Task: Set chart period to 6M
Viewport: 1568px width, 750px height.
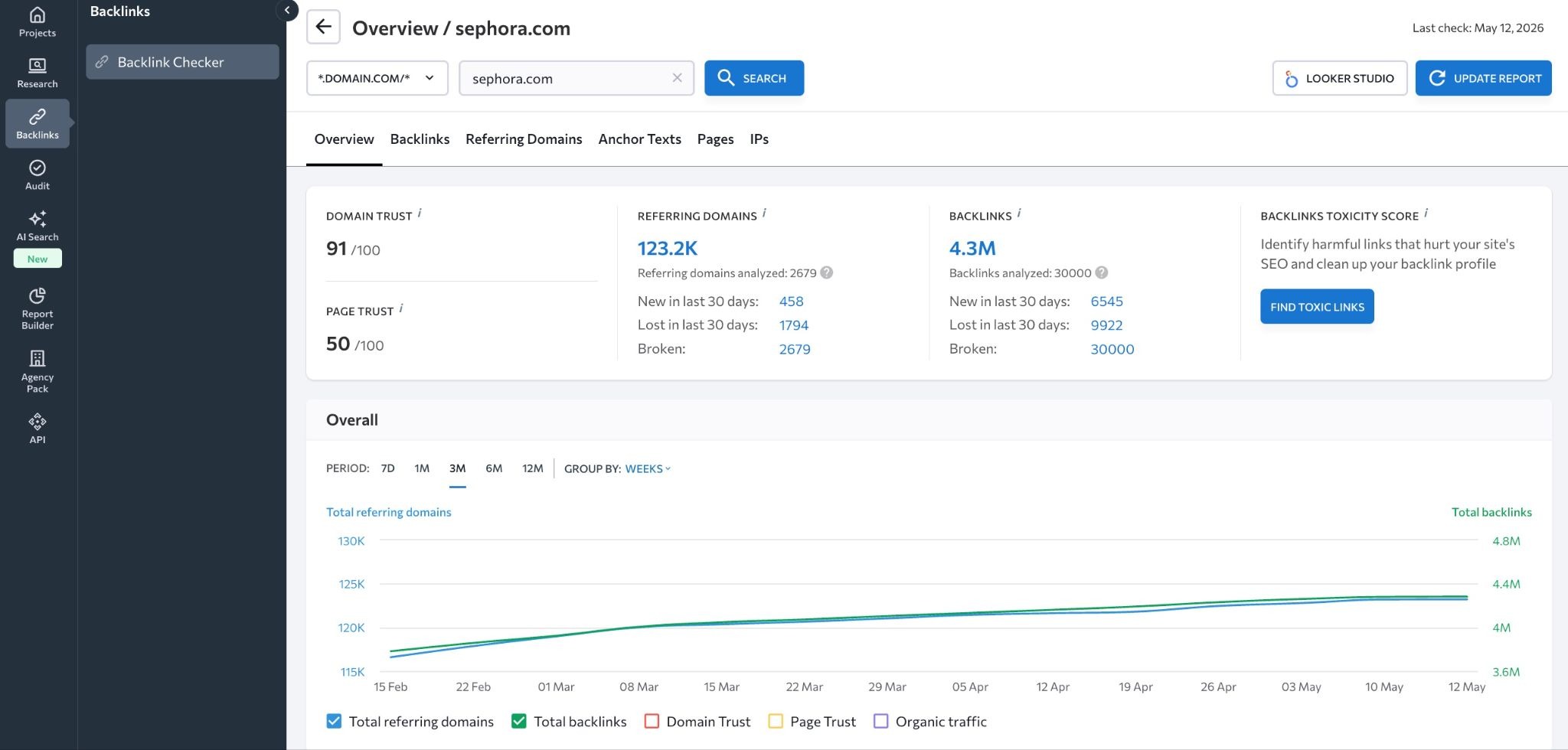Action: 494,468
